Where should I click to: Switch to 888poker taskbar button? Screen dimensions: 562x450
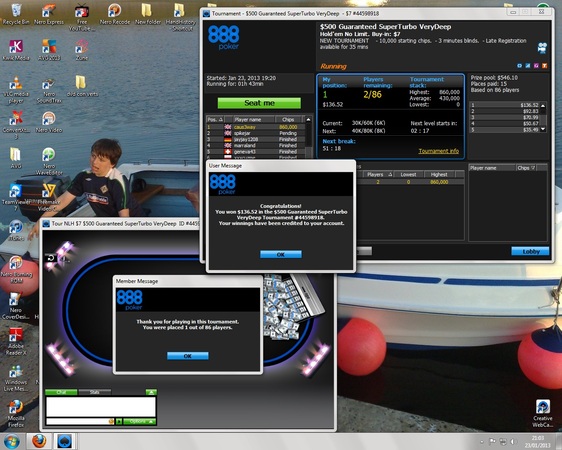click(65, 441)
